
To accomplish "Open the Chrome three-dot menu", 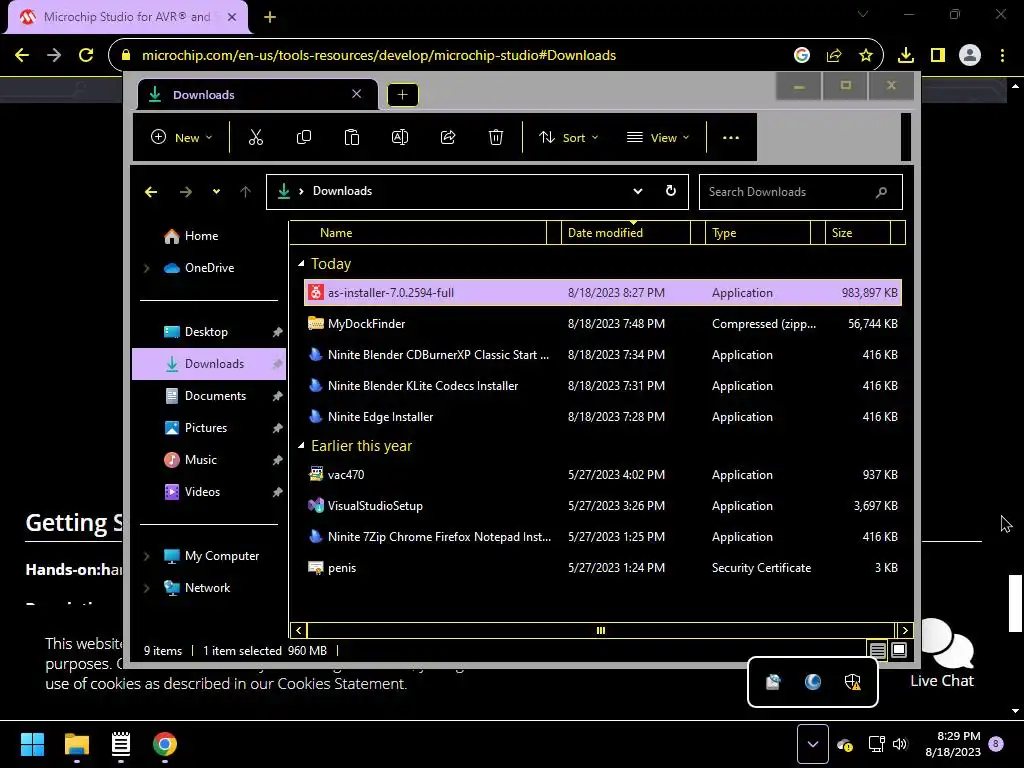I will tap(1002, 56).
